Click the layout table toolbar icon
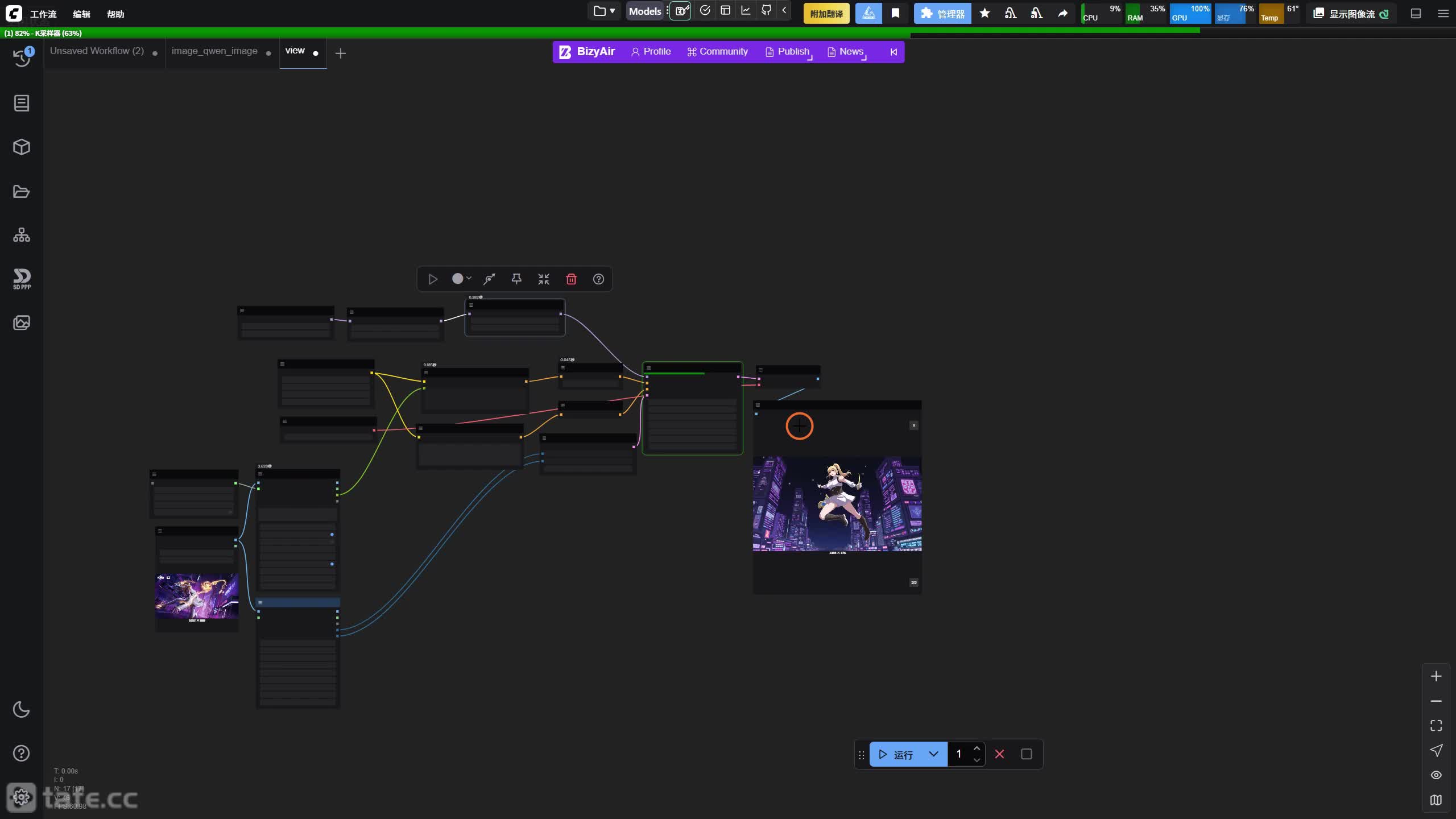Viewport: 1456px width, 819px height. point(726,10)
